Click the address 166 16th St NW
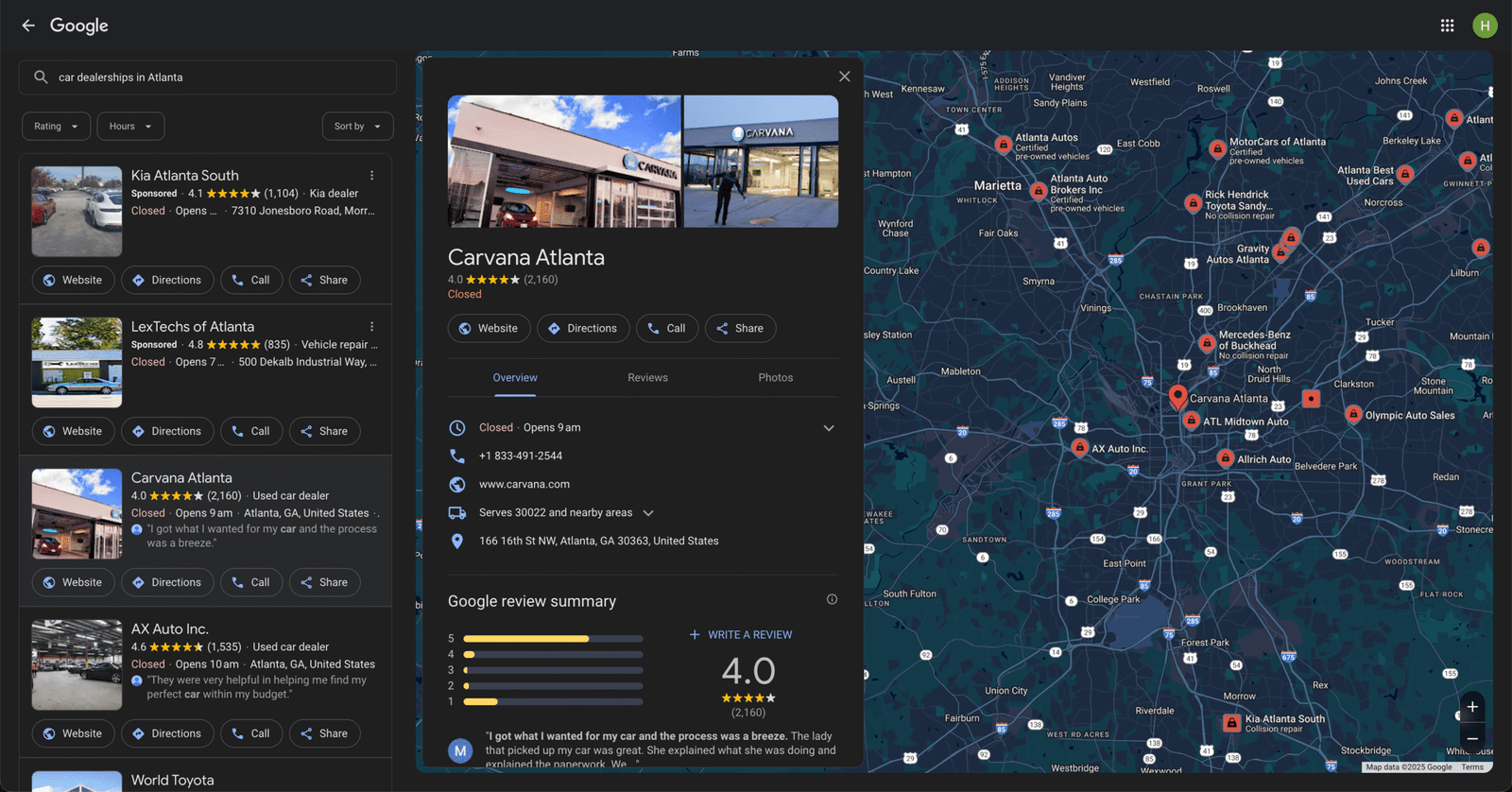 coord(598,542)
